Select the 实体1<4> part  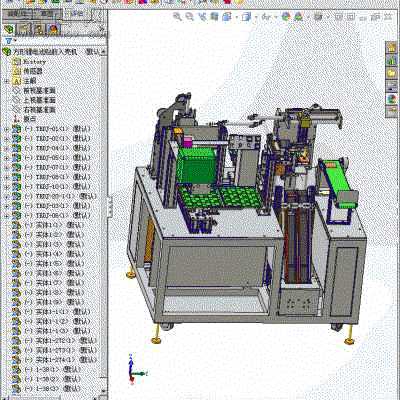pyautogui.click(x=48, y=254)
